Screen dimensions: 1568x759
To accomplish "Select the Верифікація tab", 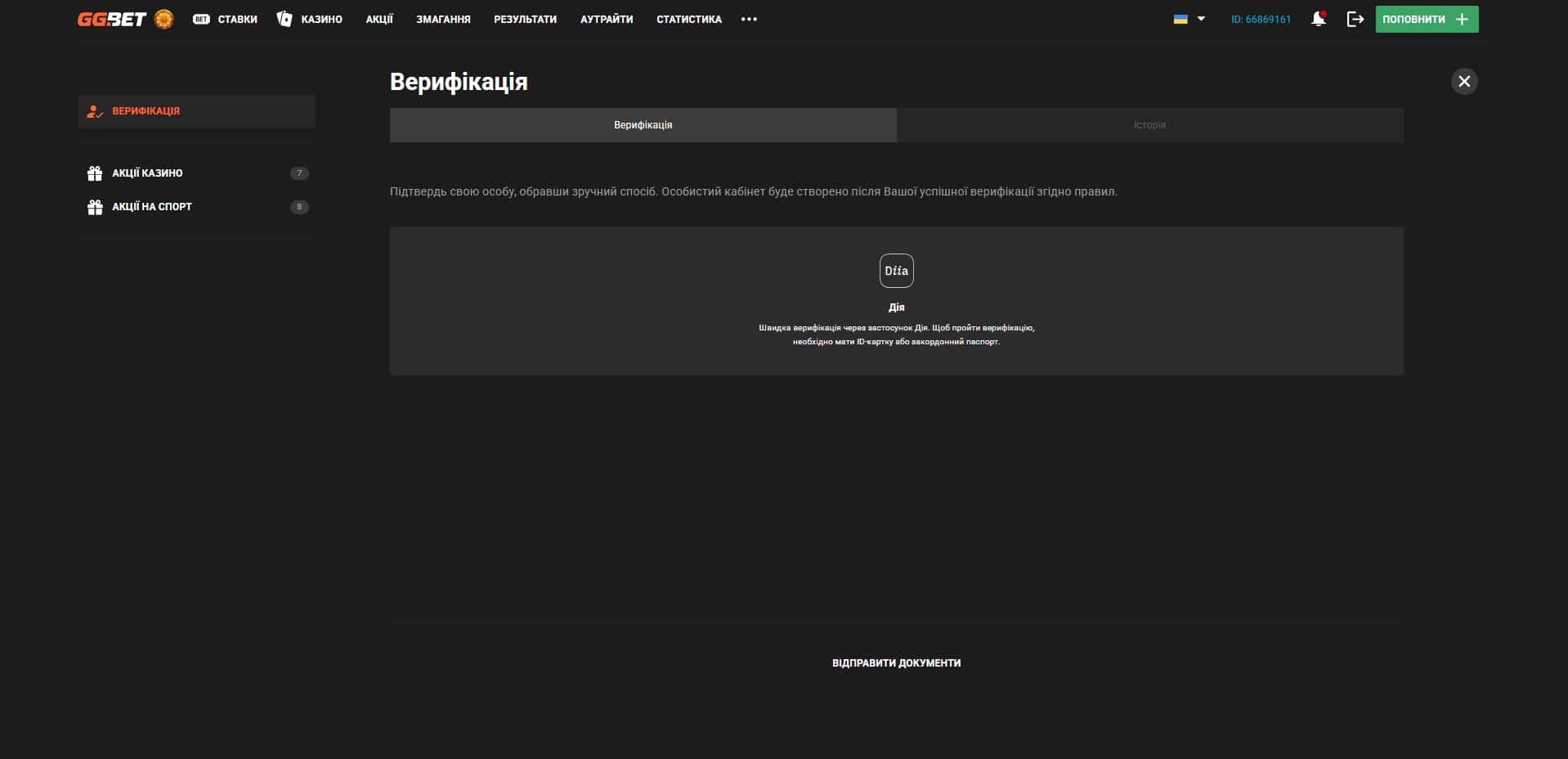I will coord(643,125).
